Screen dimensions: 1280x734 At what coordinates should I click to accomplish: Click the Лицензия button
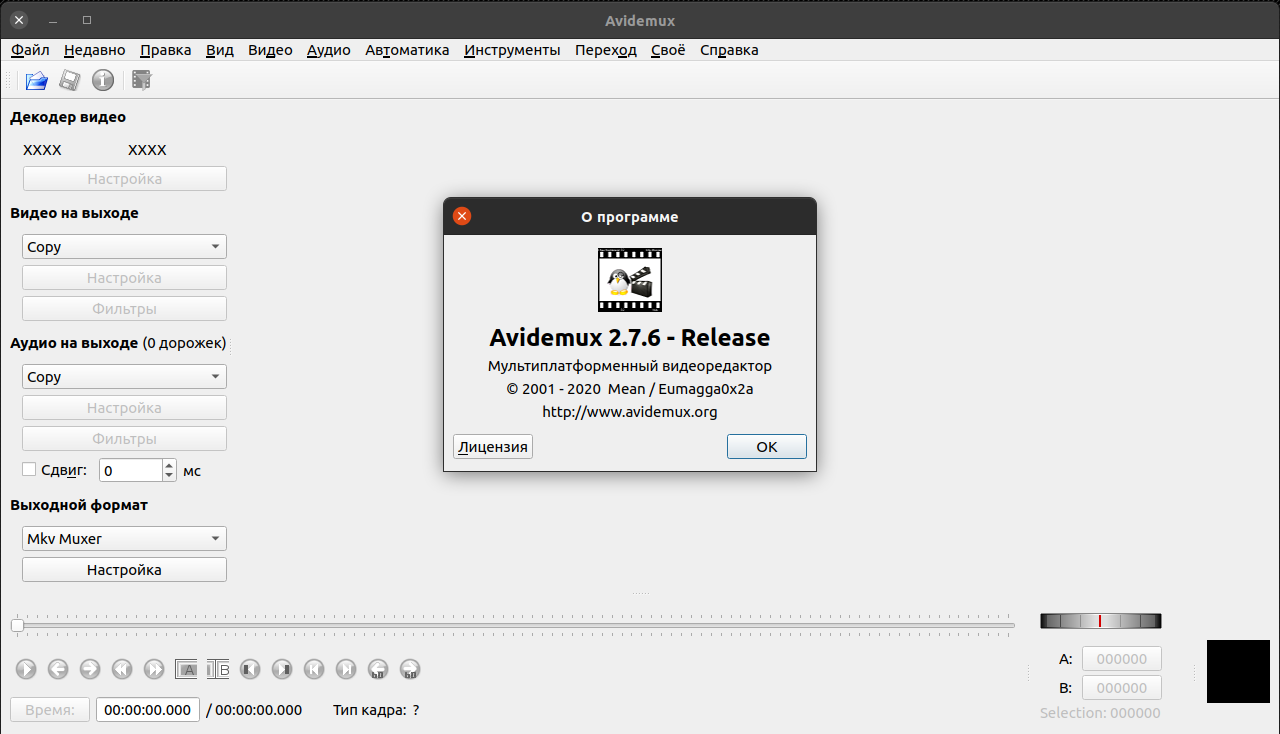[493, 447]
